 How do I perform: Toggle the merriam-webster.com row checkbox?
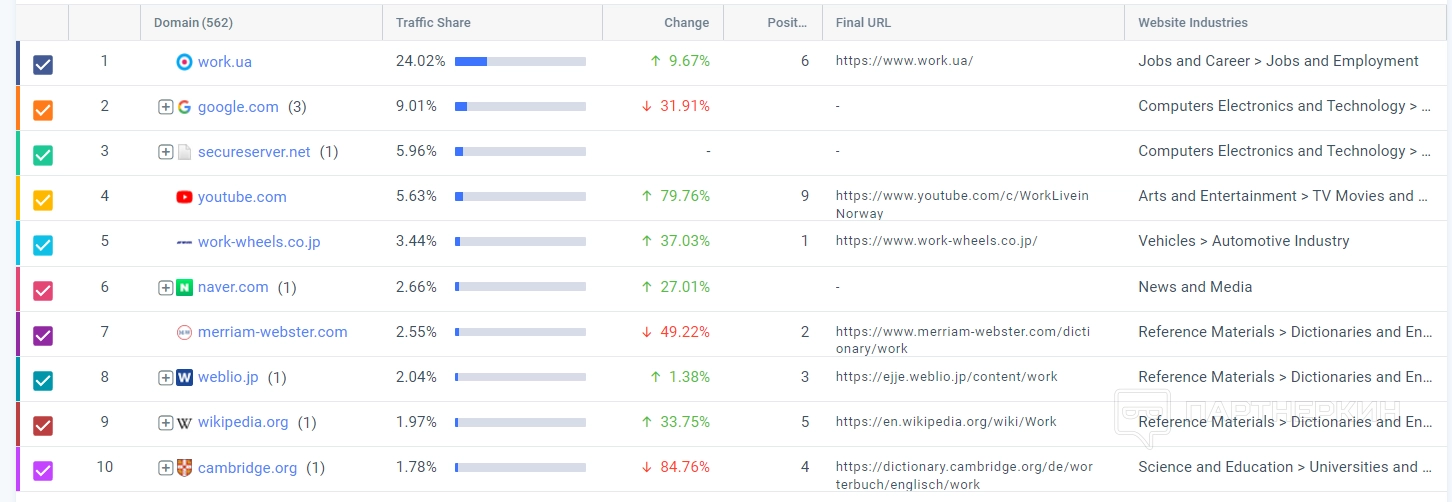[x=43, y=336]
